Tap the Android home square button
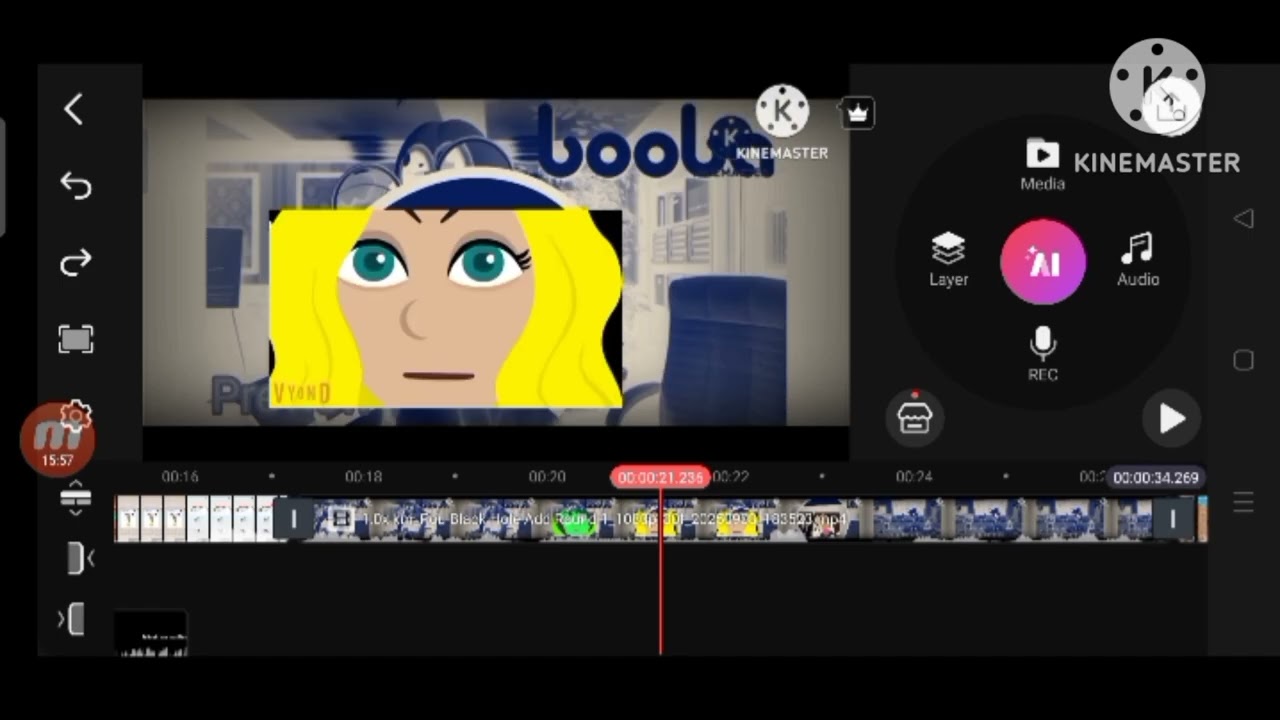The height and width of the screenshot is (720, 1280). [1243, 360]
